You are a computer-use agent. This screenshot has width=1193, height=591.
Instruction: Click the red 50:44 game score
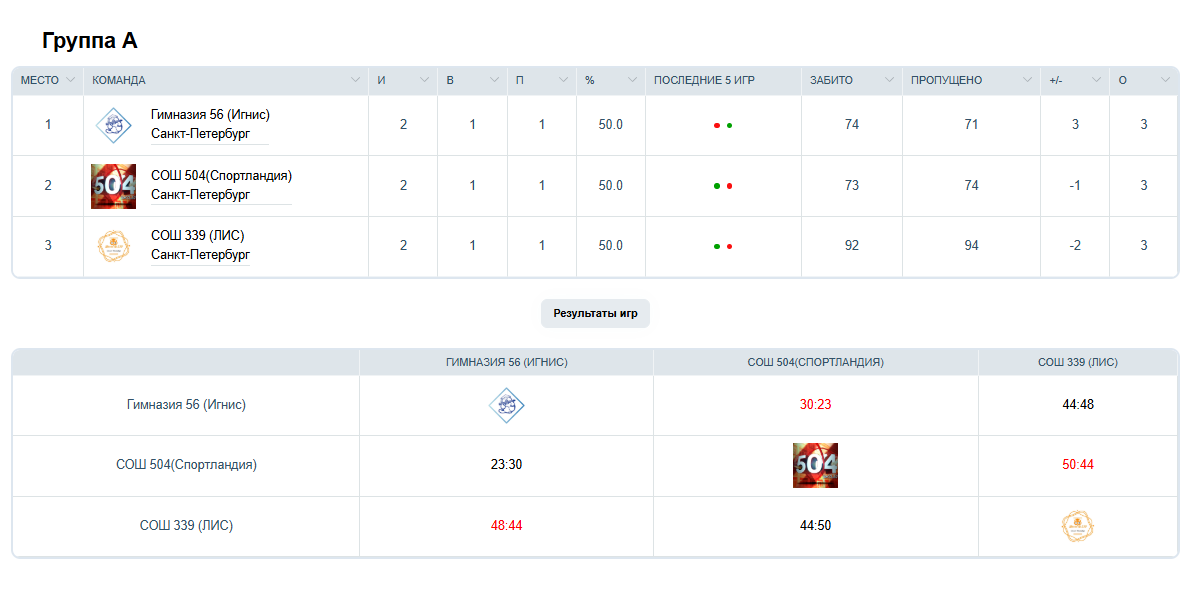click(x=1077, y=465)
